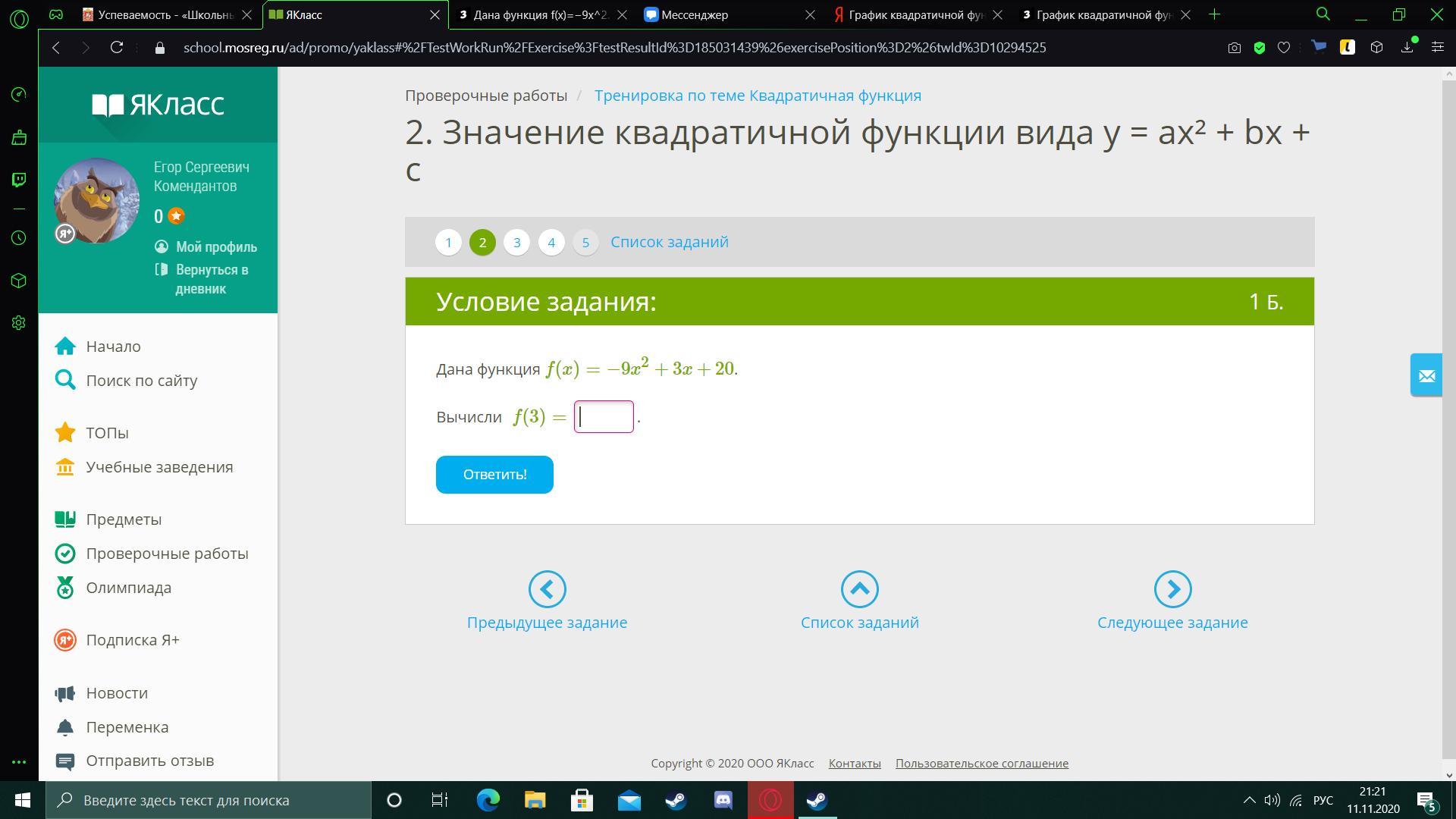1456x819 pixels.
Task: Open the browser downloads icon
Action: pyautogui.click(x=1407, y=48)
